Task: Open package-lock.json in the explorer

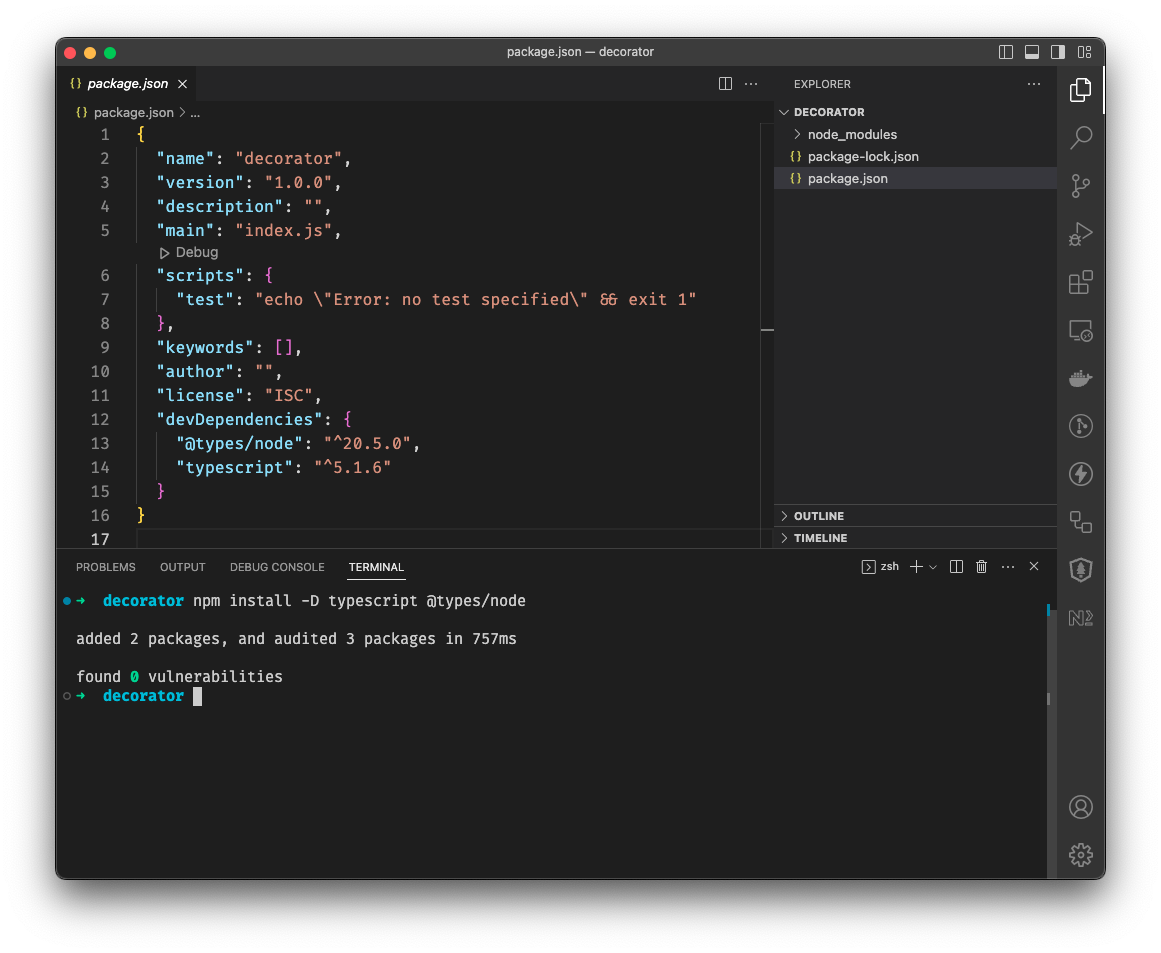Action: click(x=915, y=156)
